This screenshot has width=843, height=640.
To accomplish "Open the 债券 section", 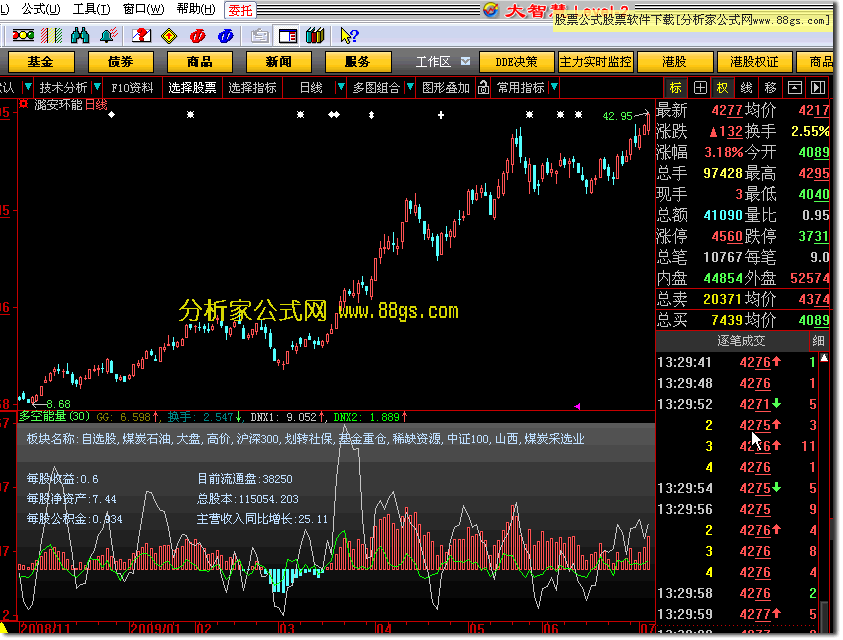I will [120, 62].
